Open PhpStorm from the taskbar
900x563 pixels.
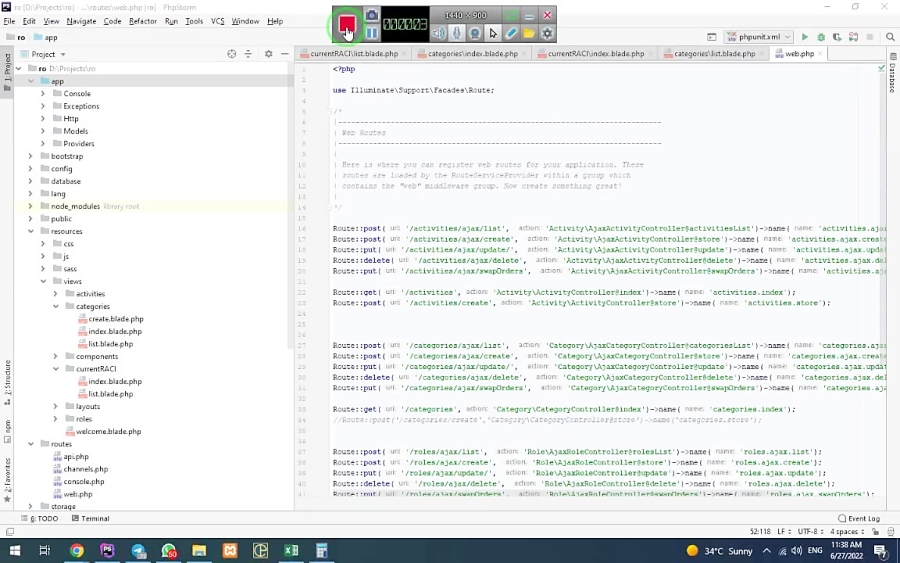click(107, 551)
